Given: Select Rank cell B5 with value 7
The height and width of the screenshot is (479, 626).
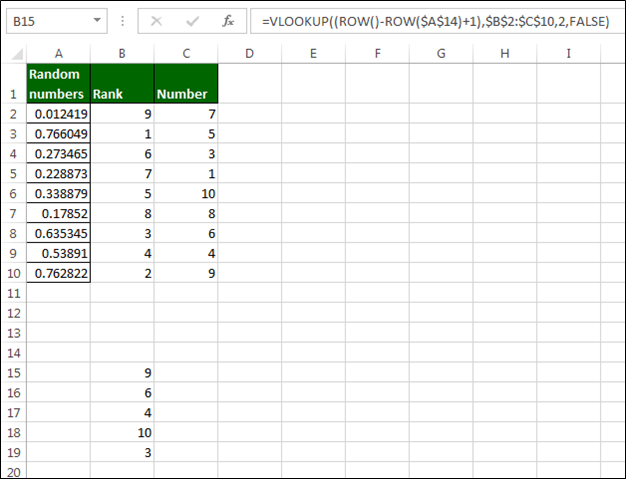Looking at the screenshot, I should click(122, 174).
